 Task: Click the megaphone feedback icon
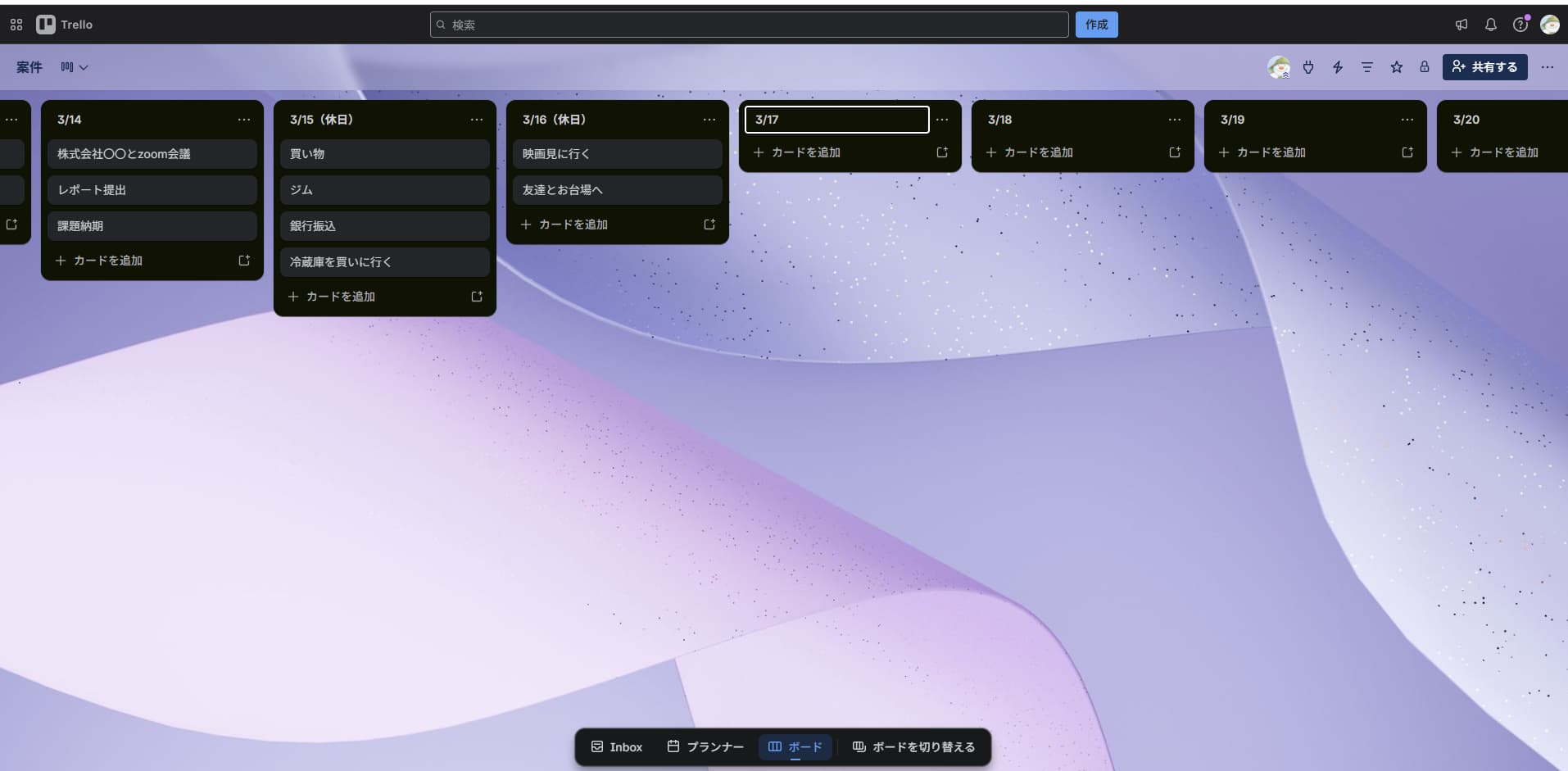tap(1461, 25)
